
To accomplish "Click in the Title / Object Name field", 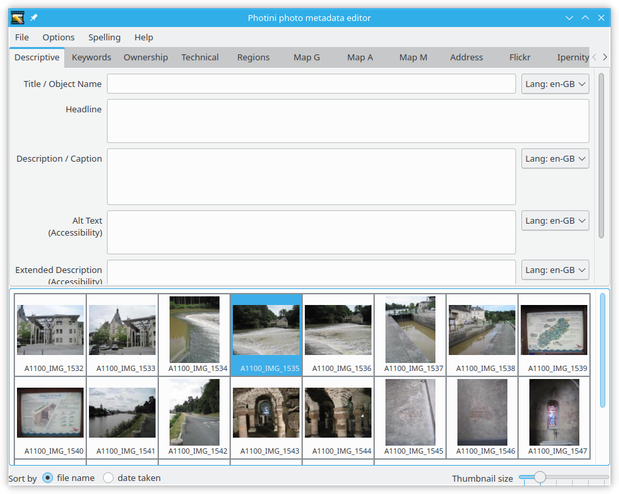I will coord(311,84).
